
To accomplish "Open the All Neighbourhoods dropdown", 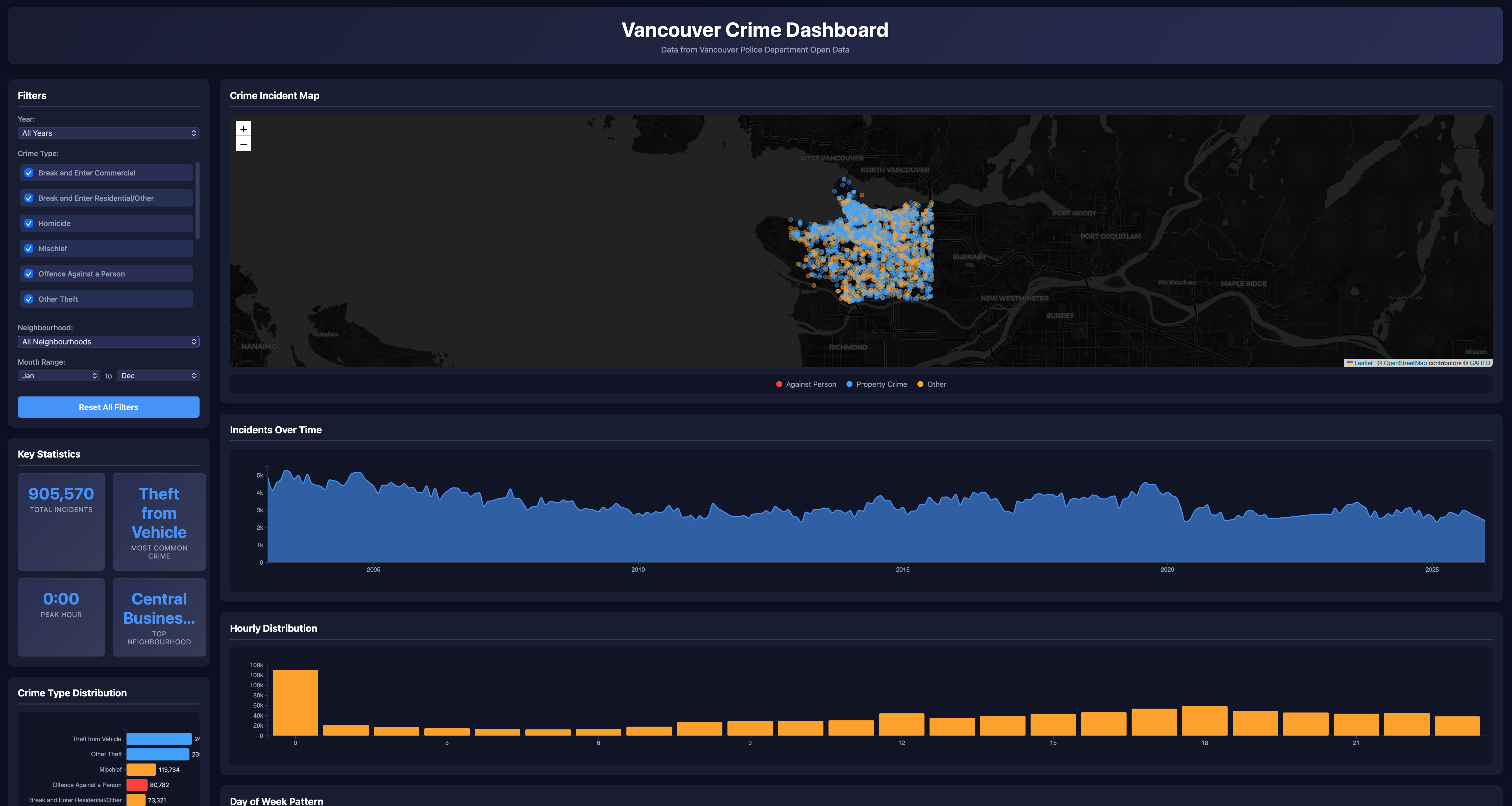I will click(108, 341).
